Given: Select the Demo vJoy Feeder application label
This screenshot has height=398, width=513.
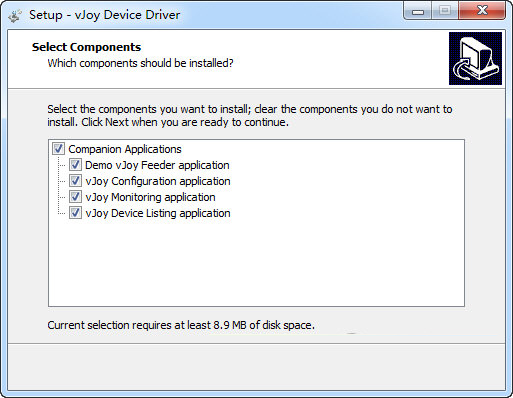Looking at the screenshot, I should click(157, 165).
